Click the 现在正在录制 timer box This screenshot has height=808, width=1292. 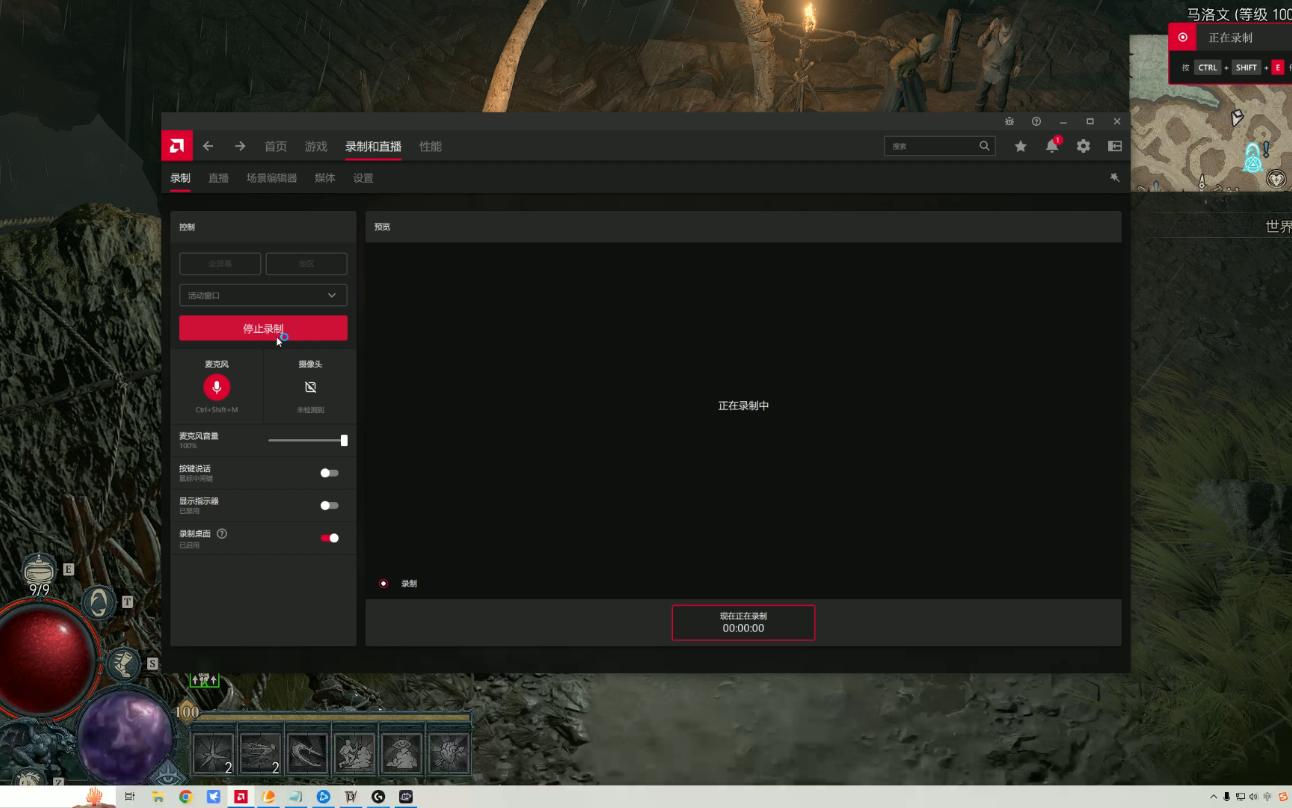tap(743, 622)
